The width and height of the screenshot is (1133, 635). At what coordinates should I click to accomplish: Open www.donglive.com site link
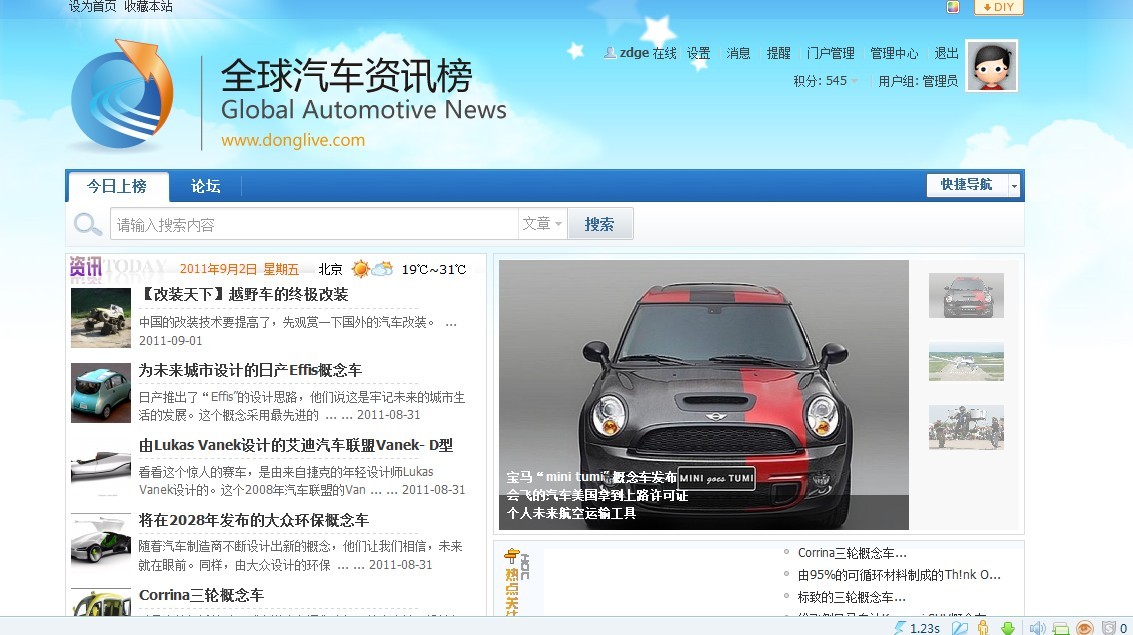click(293, 140)
